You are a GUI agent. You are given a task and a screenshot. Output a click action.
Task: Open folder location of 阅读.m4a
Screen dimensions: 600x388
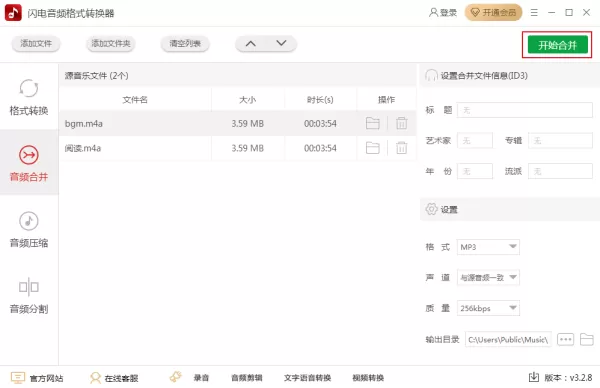pyautogui.click(x=372, y=148)
